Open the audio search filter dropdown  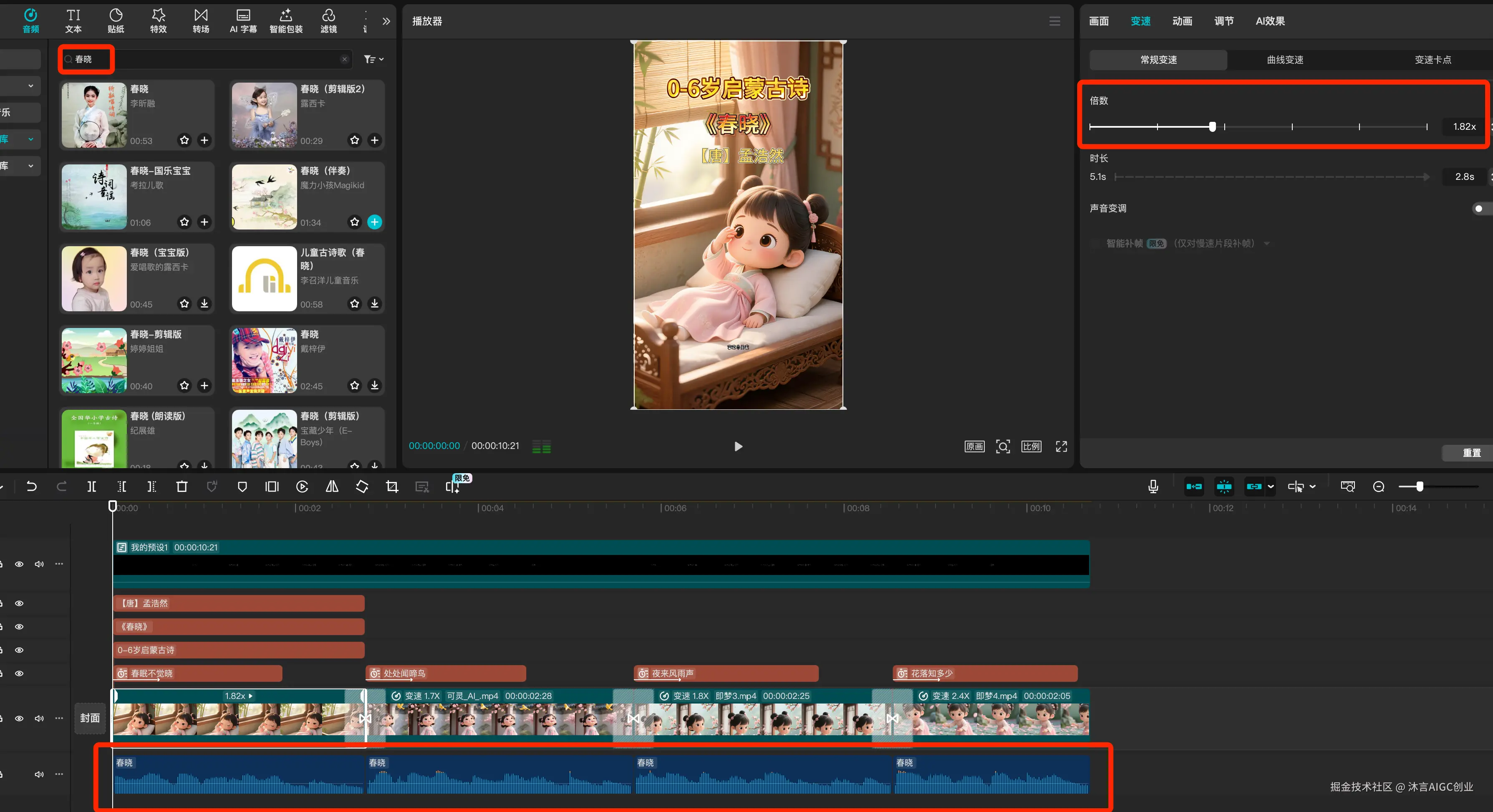coord(373,59)
